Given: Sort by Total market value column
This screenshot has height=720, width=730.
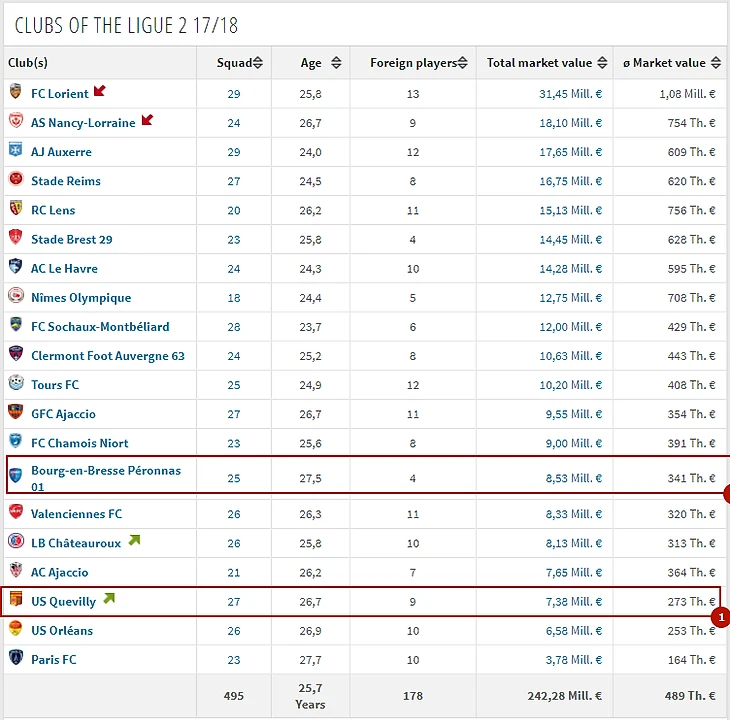Looking at the screenshot, I should tap(602, 63).
